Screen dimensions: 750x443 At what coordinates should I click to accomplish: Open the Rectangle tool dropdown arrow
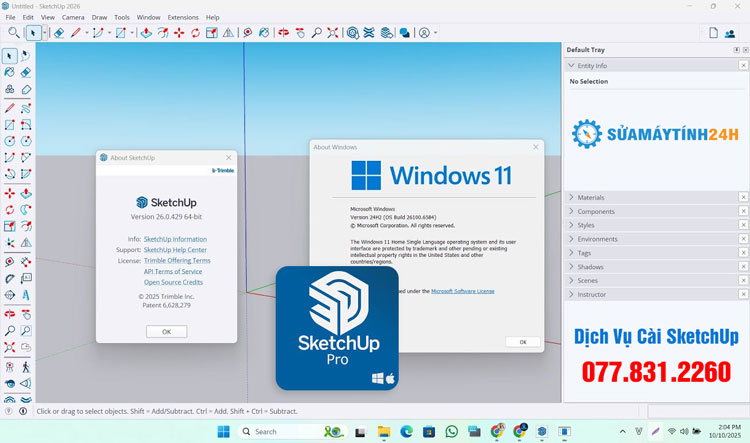pos(132,33)
